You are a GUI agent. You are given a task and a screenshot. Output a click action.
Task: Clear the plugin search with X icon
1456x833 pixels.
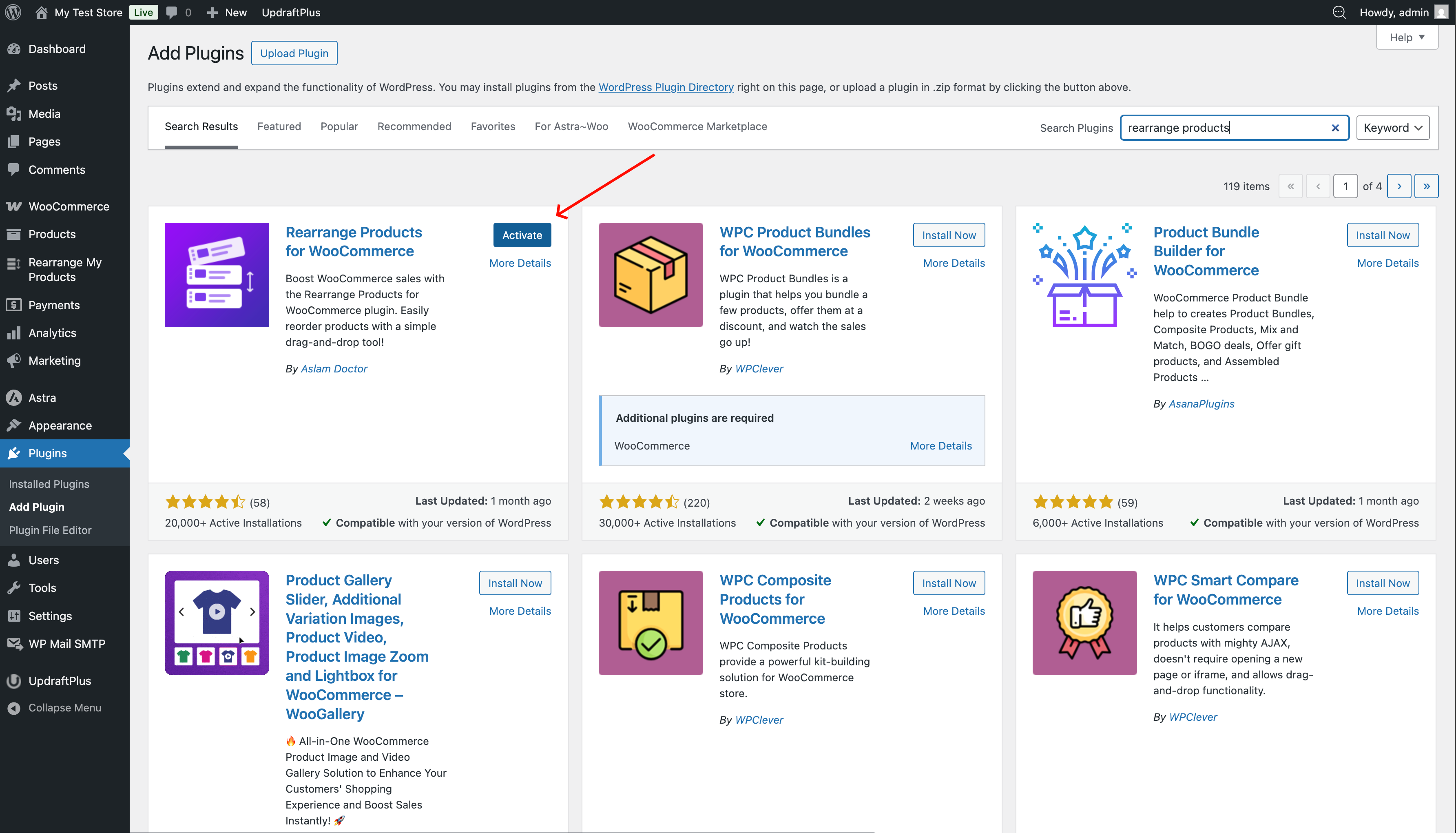1335,128
